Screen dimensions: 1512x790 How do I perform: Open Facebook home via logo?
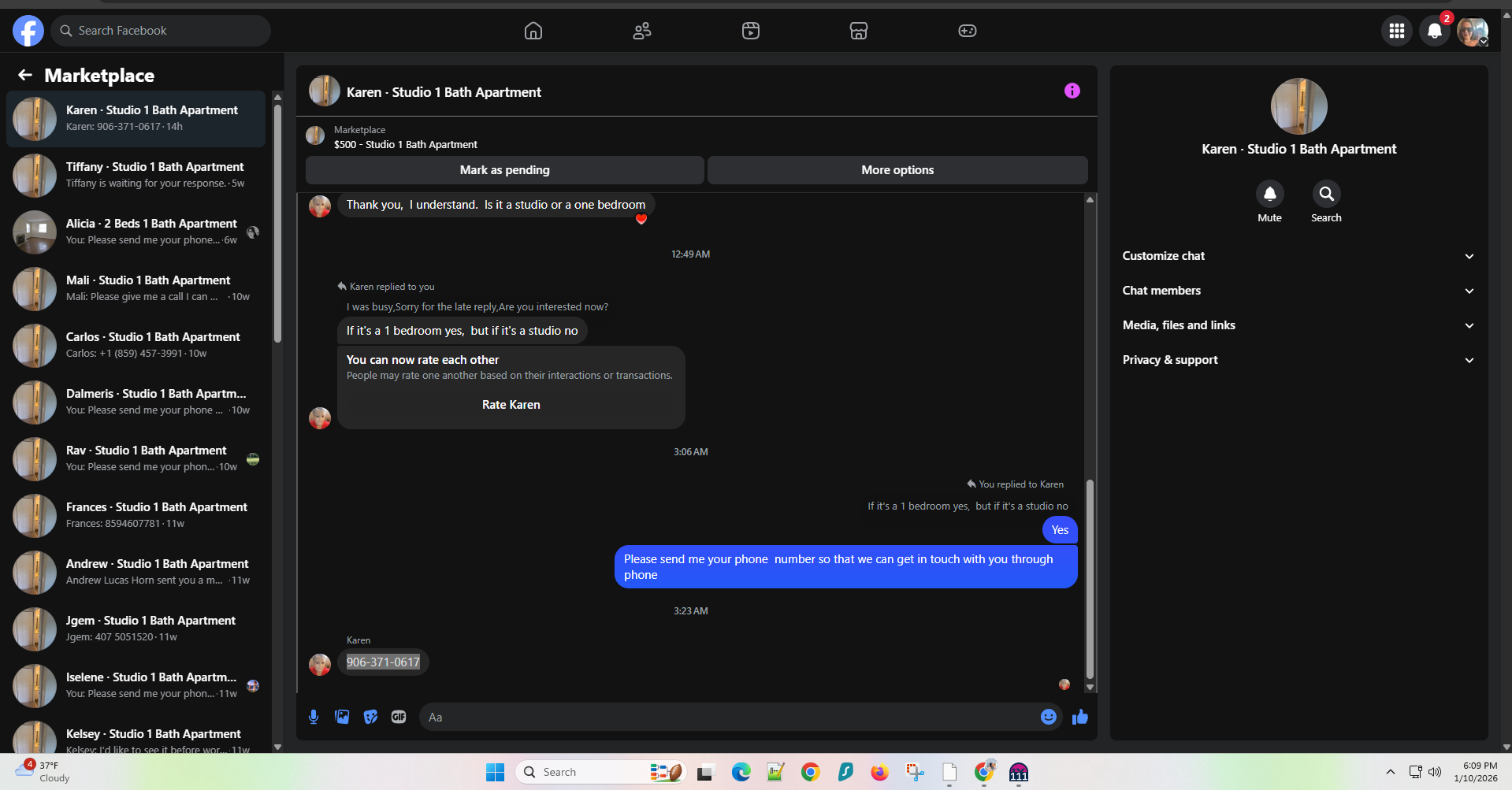click(28, 31)
